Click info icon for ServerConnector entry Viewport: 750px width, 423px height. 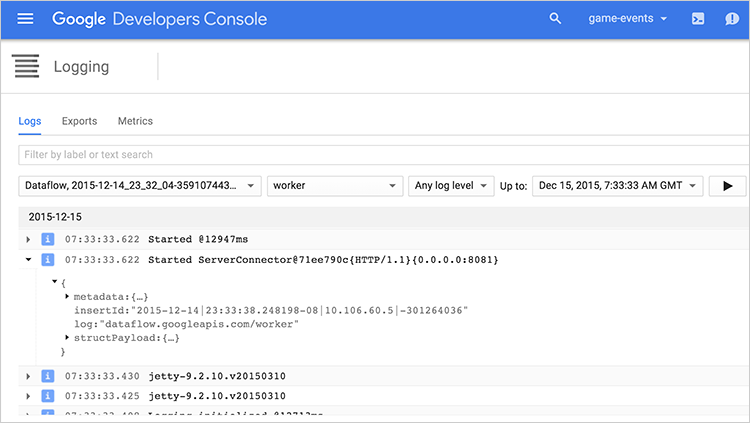(x=47, y=259)
